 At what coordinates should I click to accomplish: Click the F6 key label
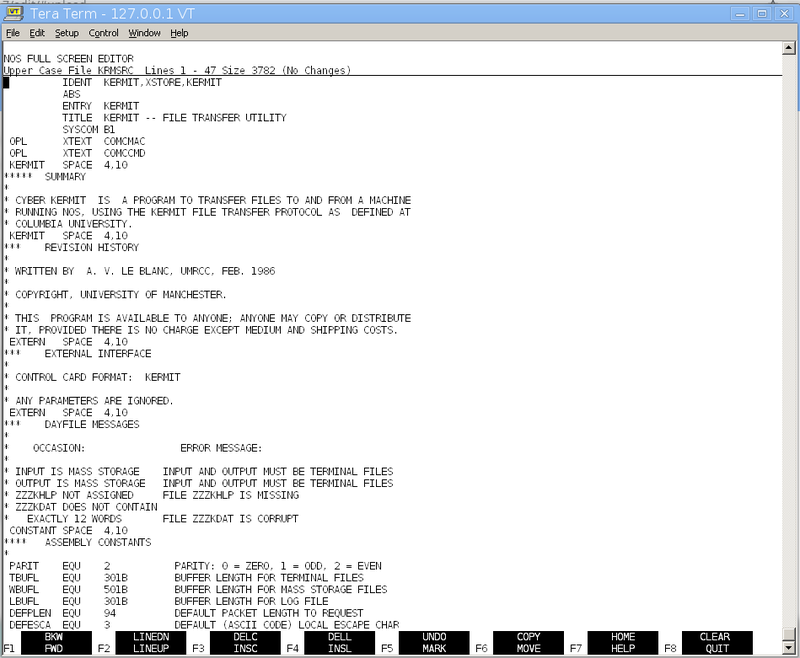tap(481, 649)
